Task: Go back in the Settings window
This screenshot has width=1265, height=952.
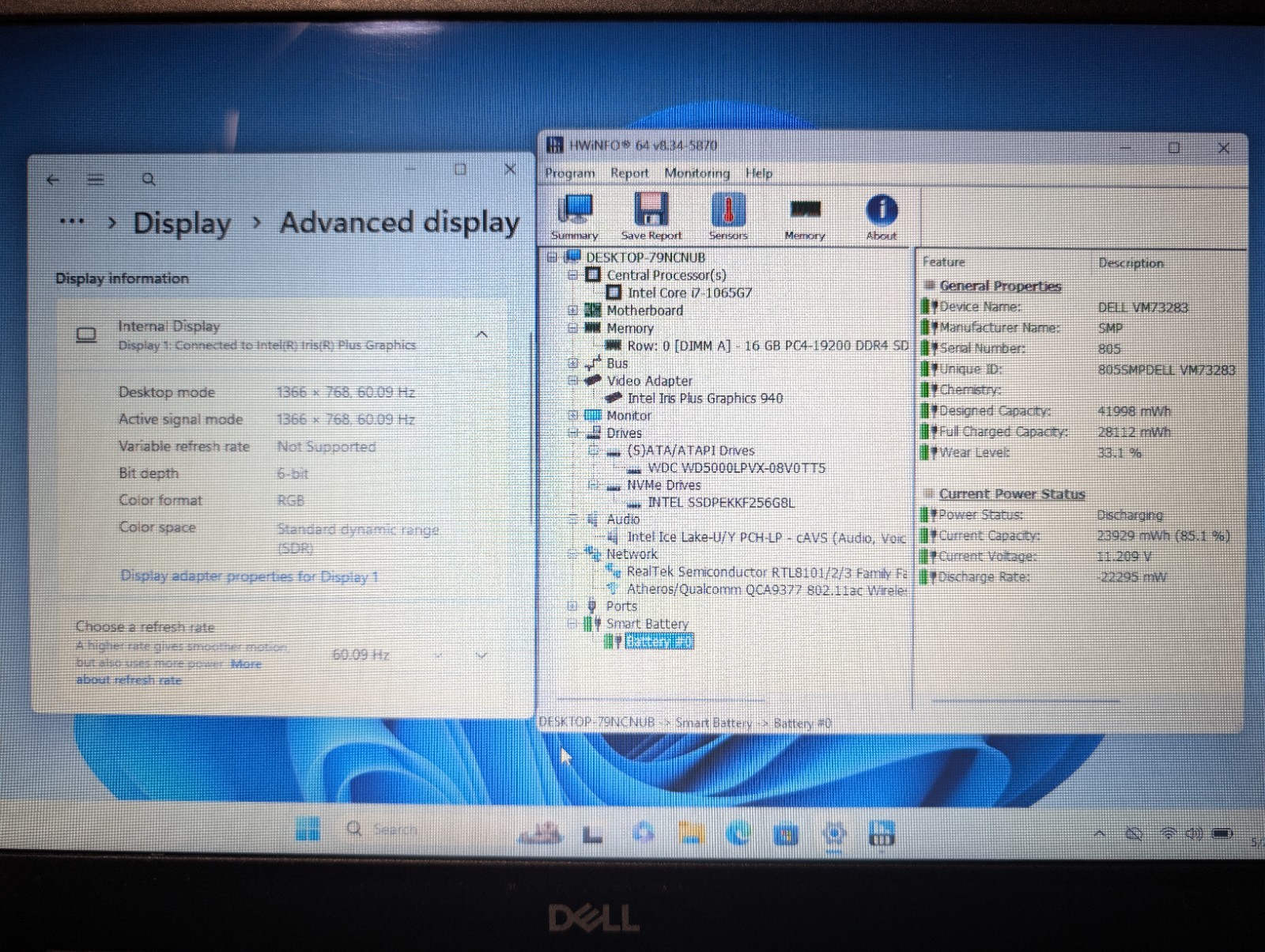Action: pos(53,179)
